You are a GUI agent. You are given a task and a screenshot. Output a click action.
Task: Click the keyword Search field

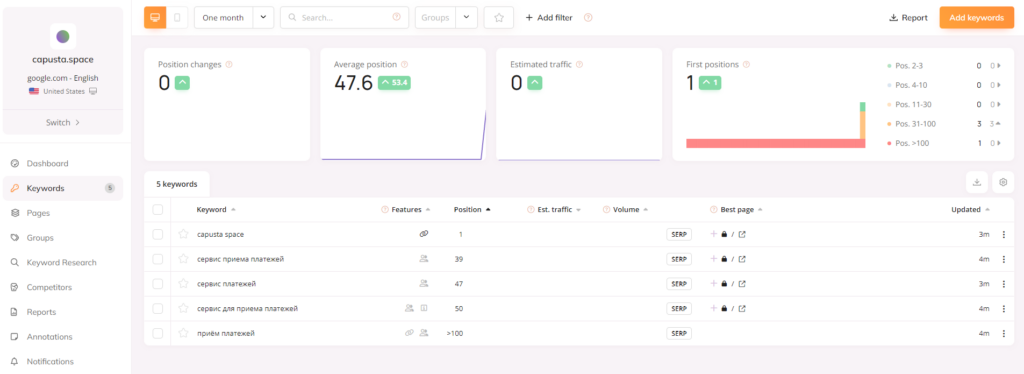click(x=344, y=18)
